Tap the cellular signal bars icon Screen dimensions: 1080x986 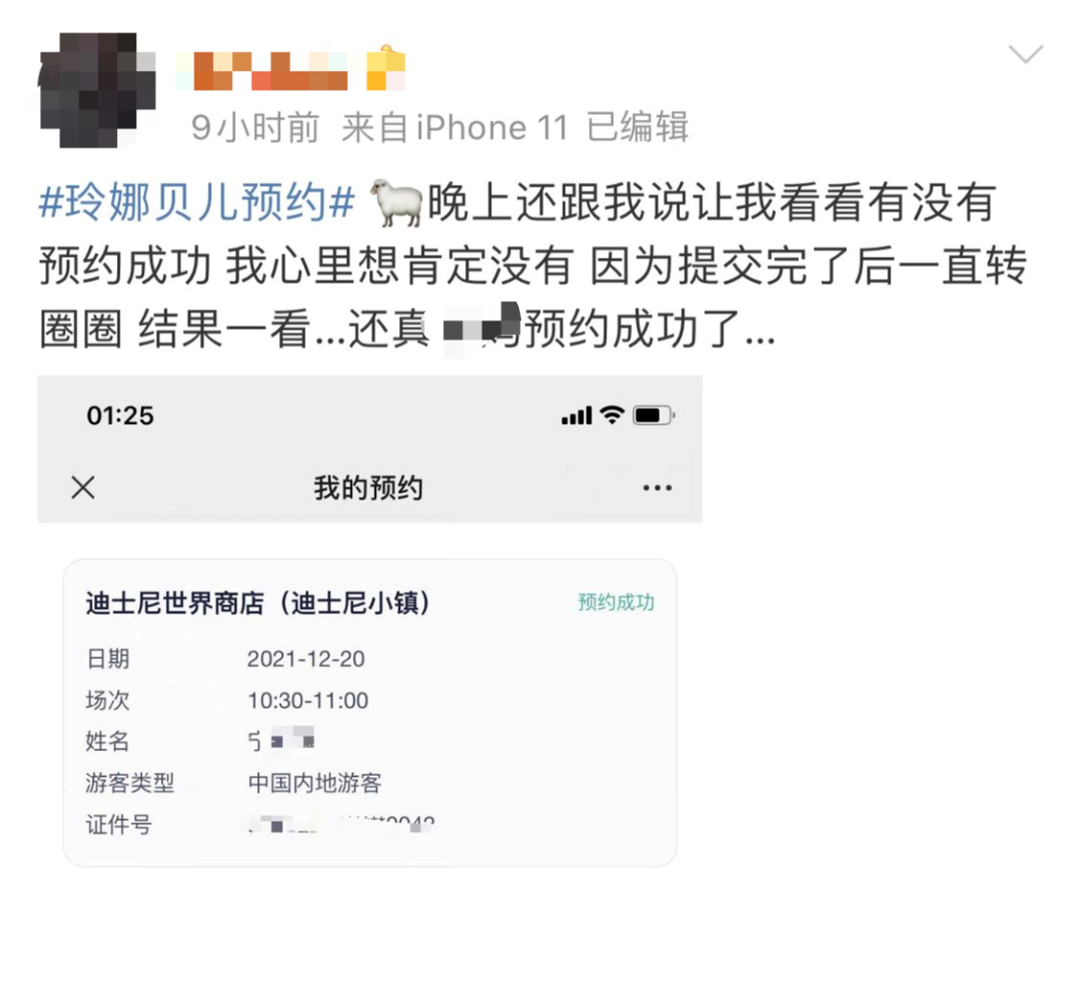[x=577, y=415]
